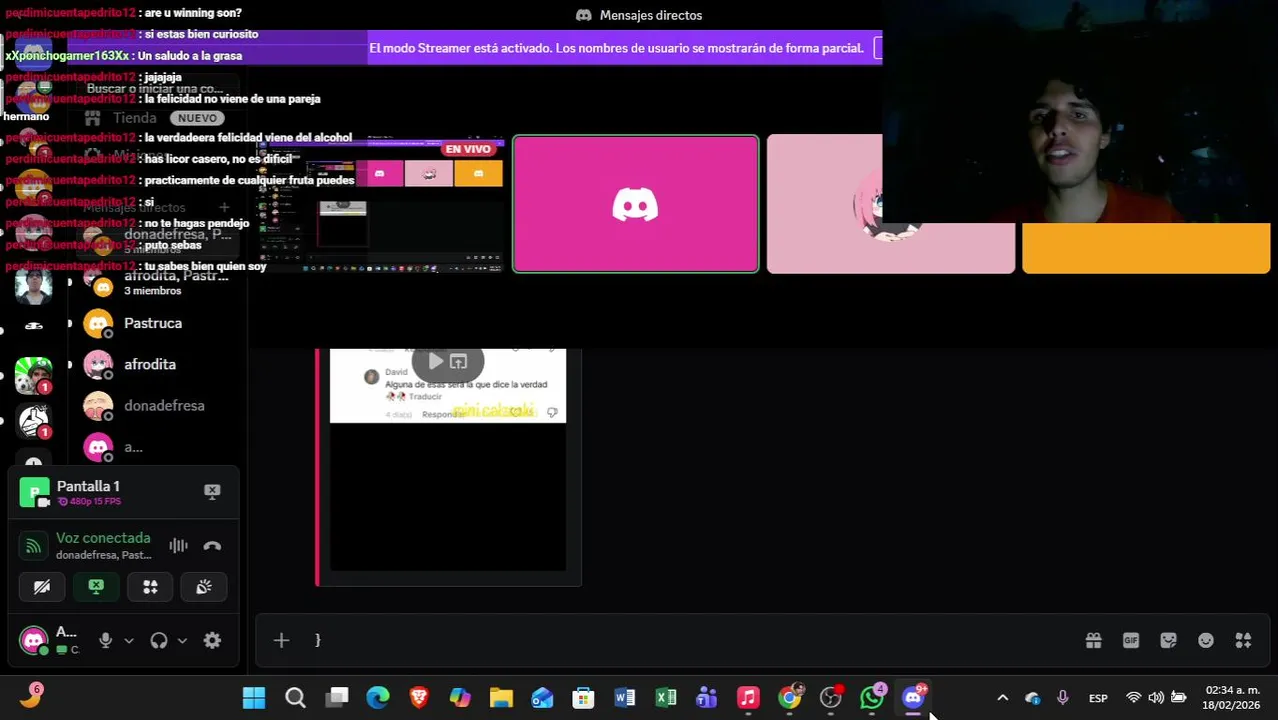Open File Explorer from taskbar
Screen dimensions: 1278x720
coord(501,698)
